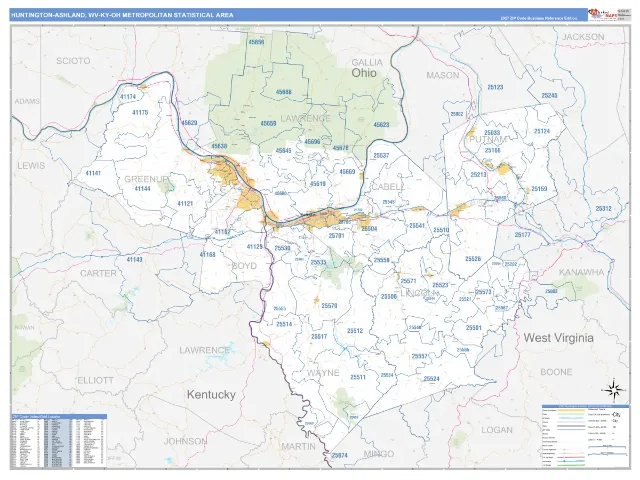Click the compass rose symbol
Image resolution: width=640 pixels, height=480 pixels.
point(613,391)
